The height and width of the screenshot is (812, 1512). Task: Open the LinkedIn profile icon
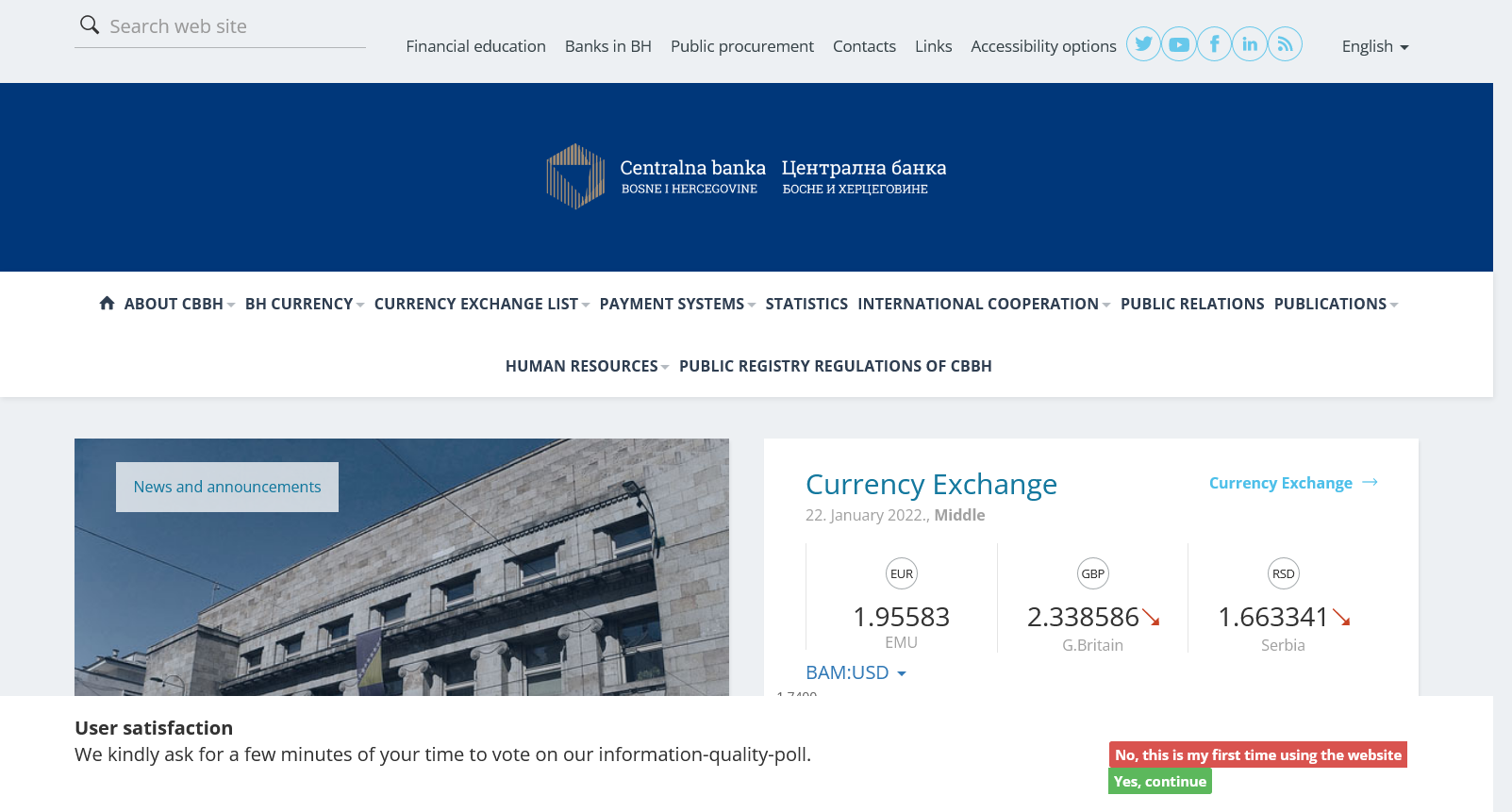pyautogui.click(x=1250, y=44)
